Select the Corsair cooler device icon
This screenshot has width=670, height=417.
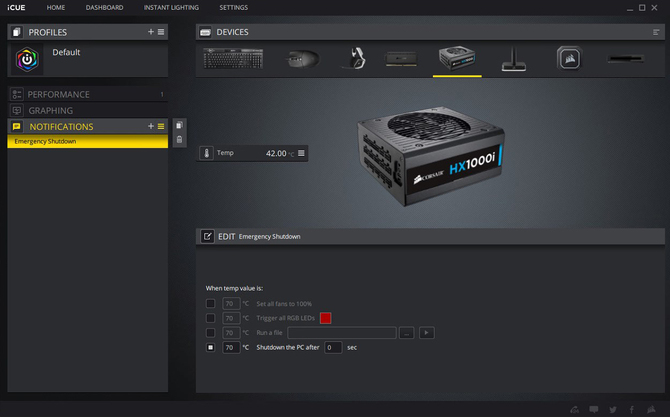570,58
